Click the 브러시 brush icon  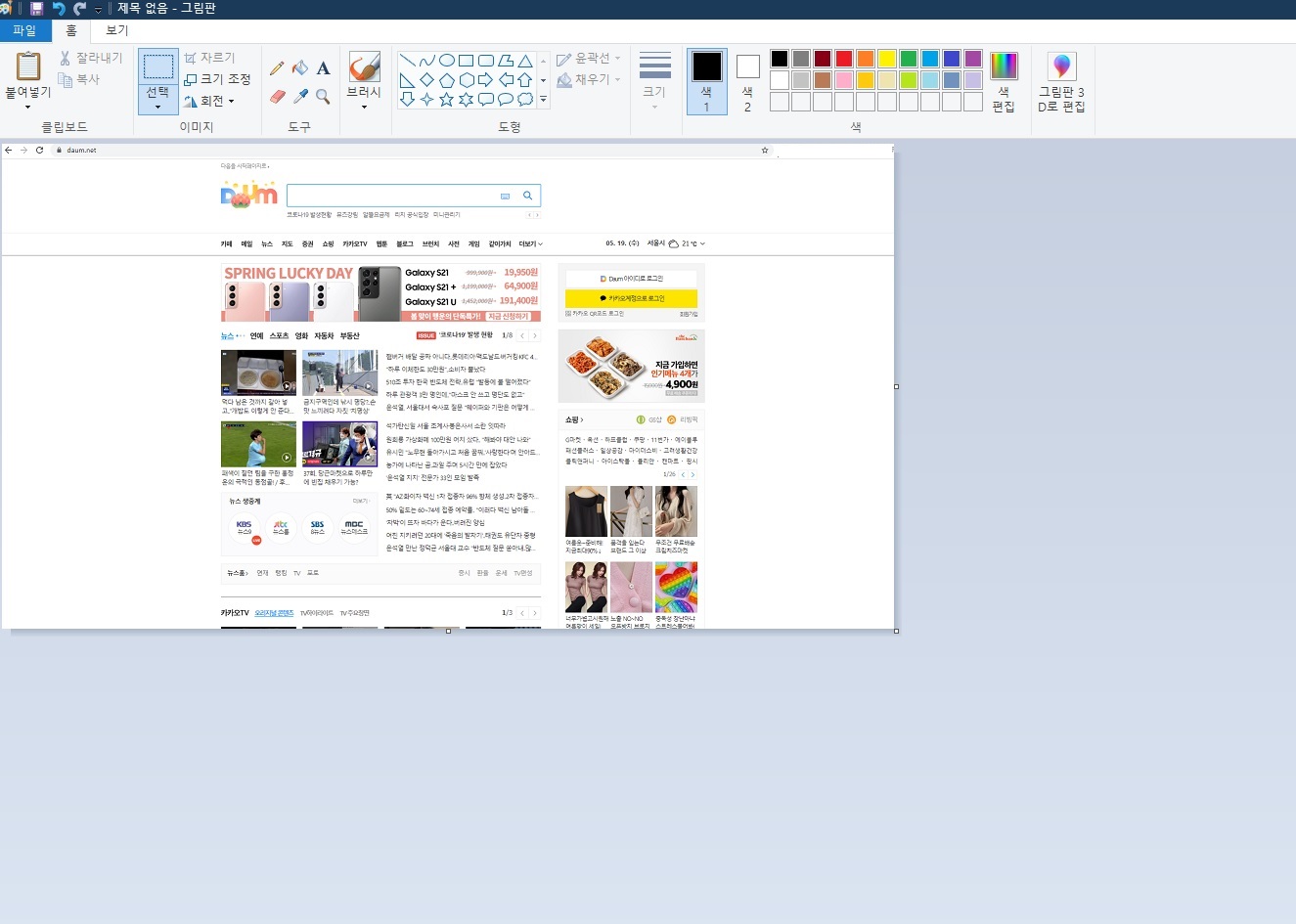[364, 66]
